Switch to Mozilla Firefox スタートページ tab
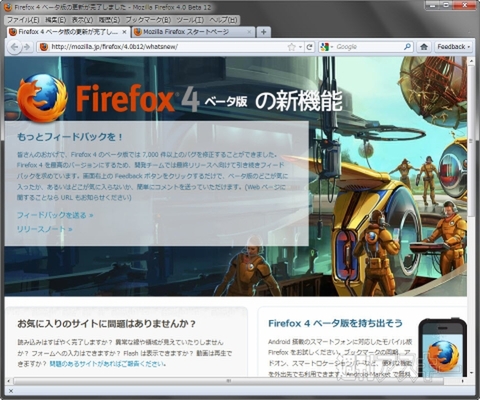Screen dimensions: 480x400 [193, 32]
